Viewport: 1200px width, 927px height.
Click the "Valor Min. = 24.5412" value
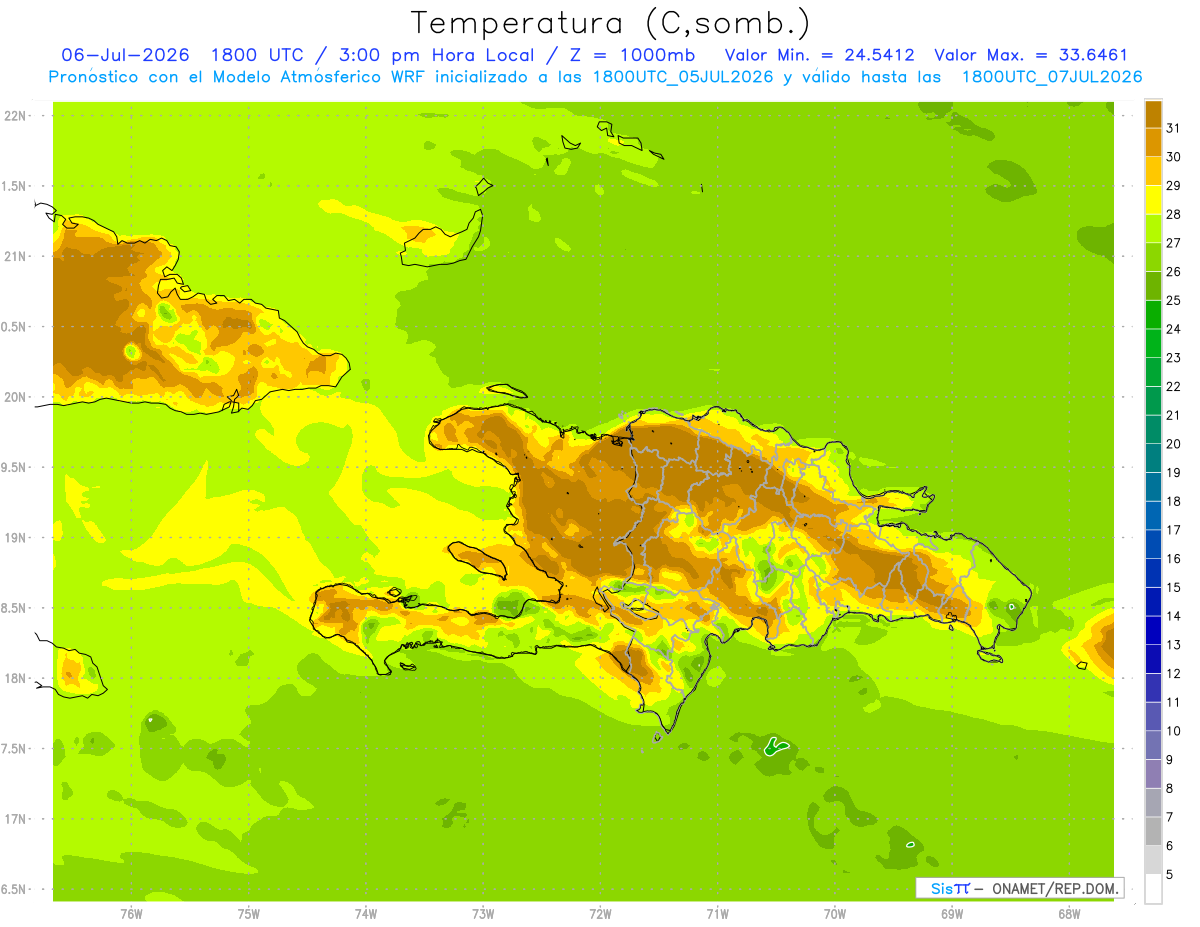820,55
